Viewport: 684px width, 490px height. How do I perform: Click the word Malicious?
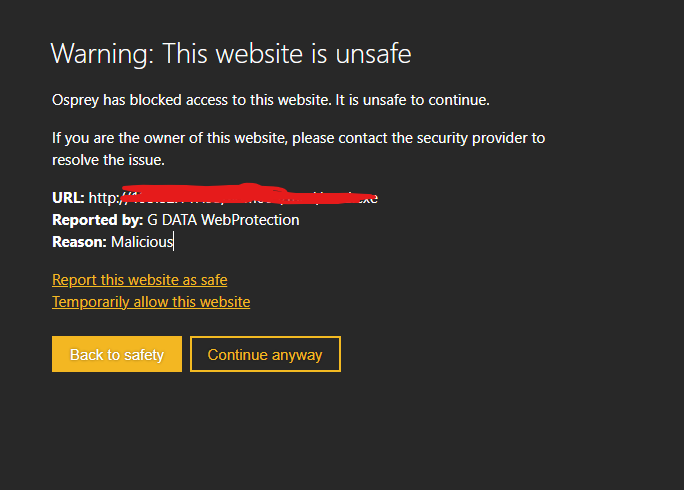tap(142, 242)
